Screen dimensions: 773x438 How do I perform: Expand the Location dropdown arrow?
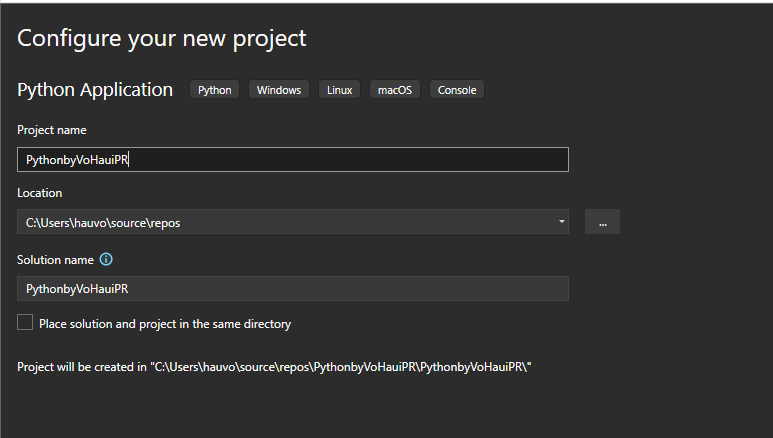[561, 222]
